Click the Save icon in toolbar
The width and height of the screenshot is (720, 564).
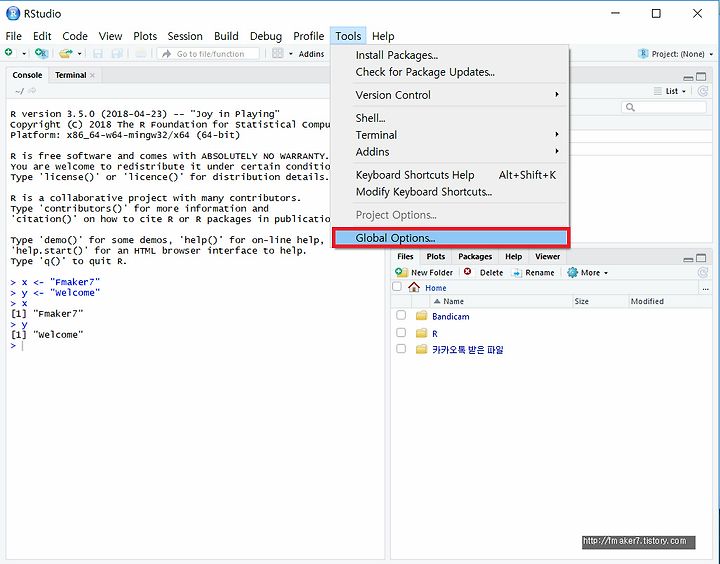coord(98,54)
